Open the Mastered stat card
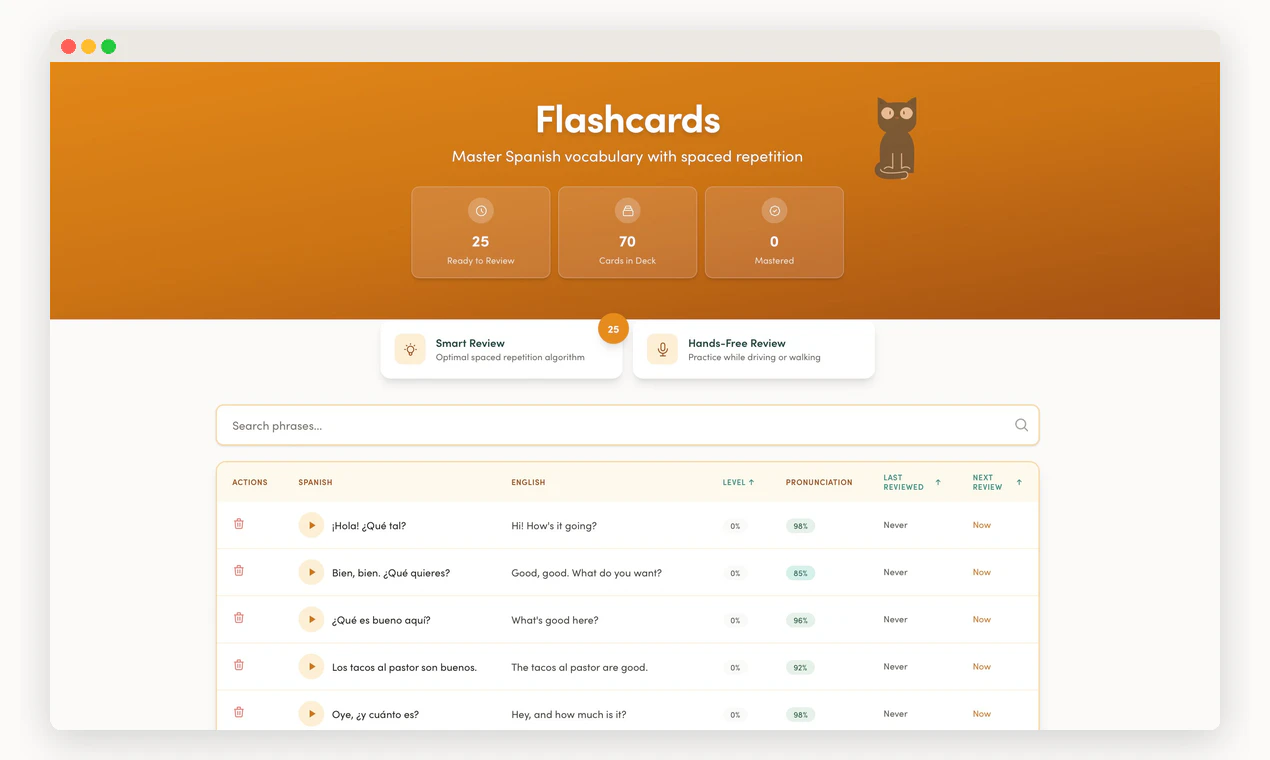This screenshot has height=760, width=1270. click(x=774, y=232)
